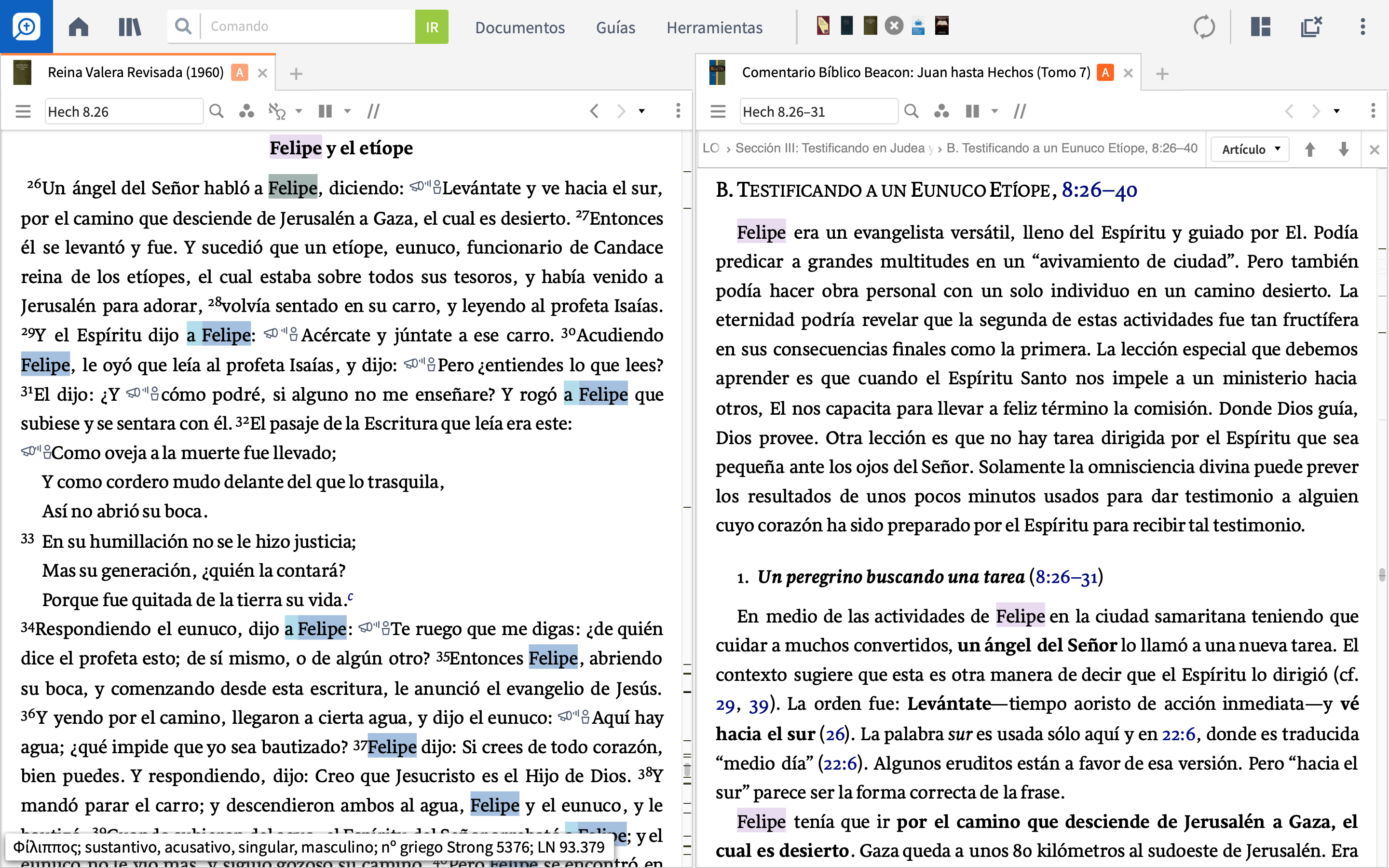Screen dimensions: 1389x868
Task: Select the Reina Valera Revisada (1960) tab
Action: pos(136,72)
